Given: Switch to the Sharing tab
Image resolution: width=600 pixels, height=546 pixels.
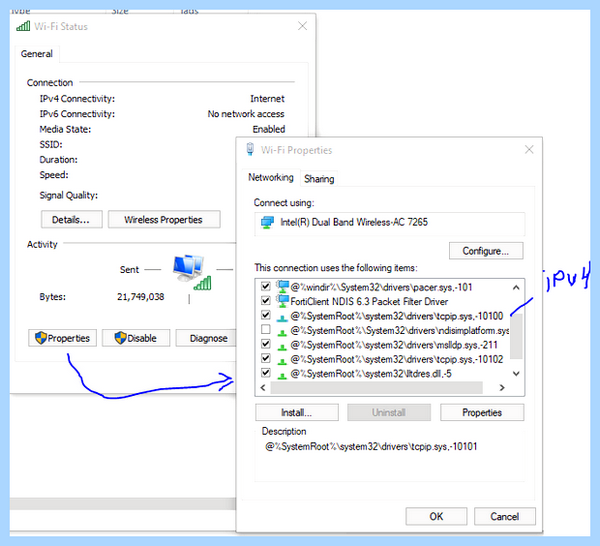Looking at the screenshot, I should click(x=319, y=179).
